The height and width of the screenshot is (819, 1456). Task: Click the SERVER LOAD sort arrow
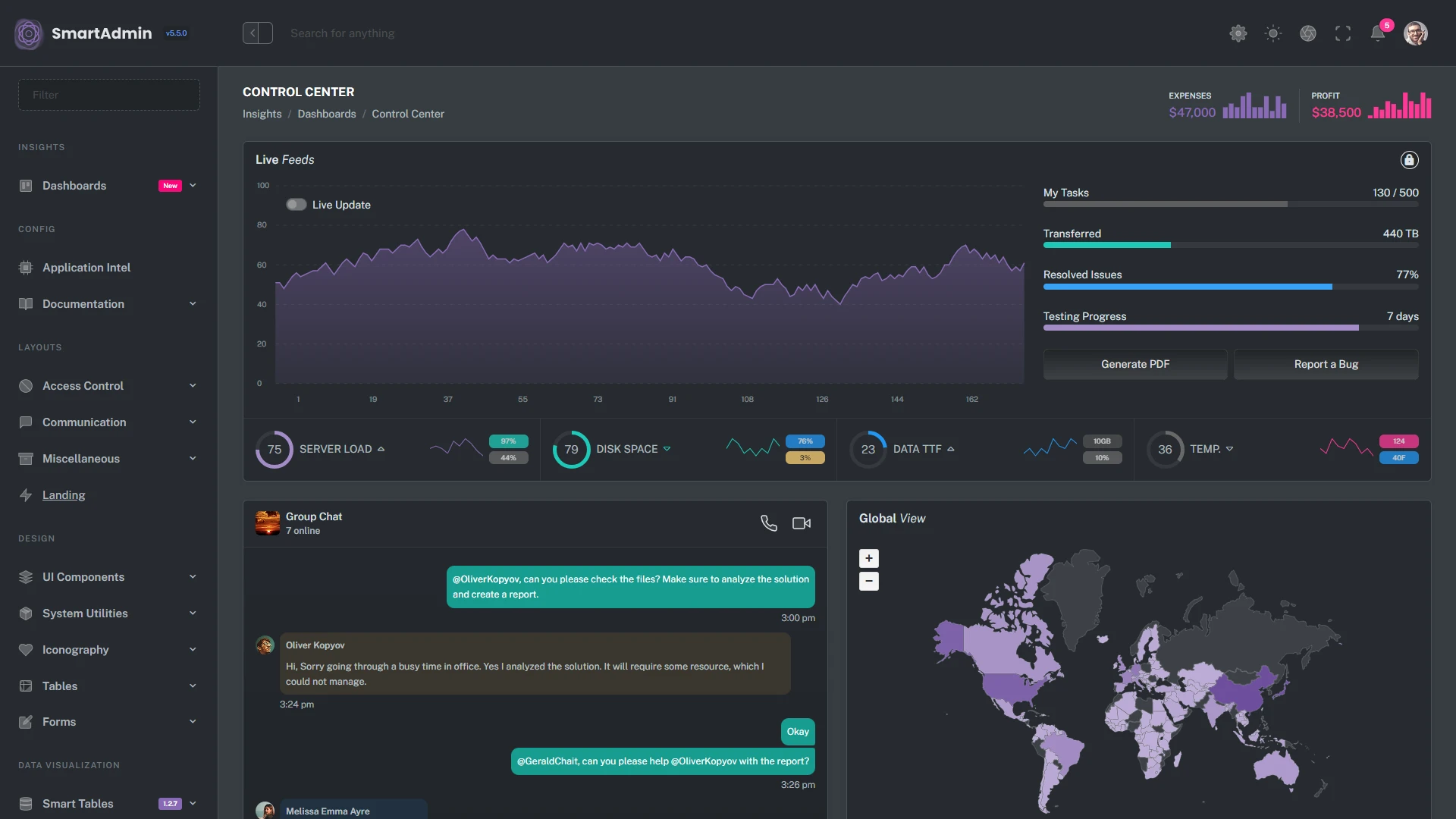pyautogui.click(x=381, y=450)
